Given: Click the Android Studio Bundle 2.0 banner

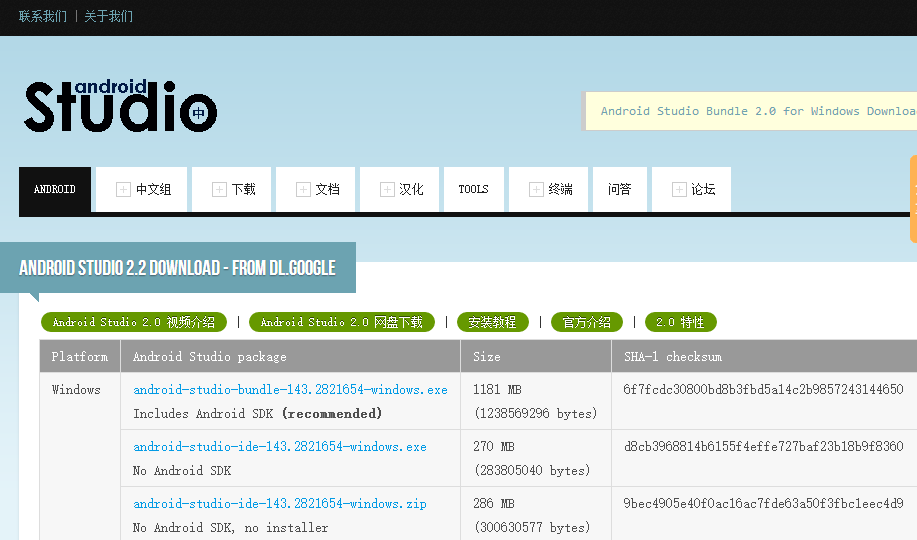Looking at the screenshot, I should click(x=751, y=111).
